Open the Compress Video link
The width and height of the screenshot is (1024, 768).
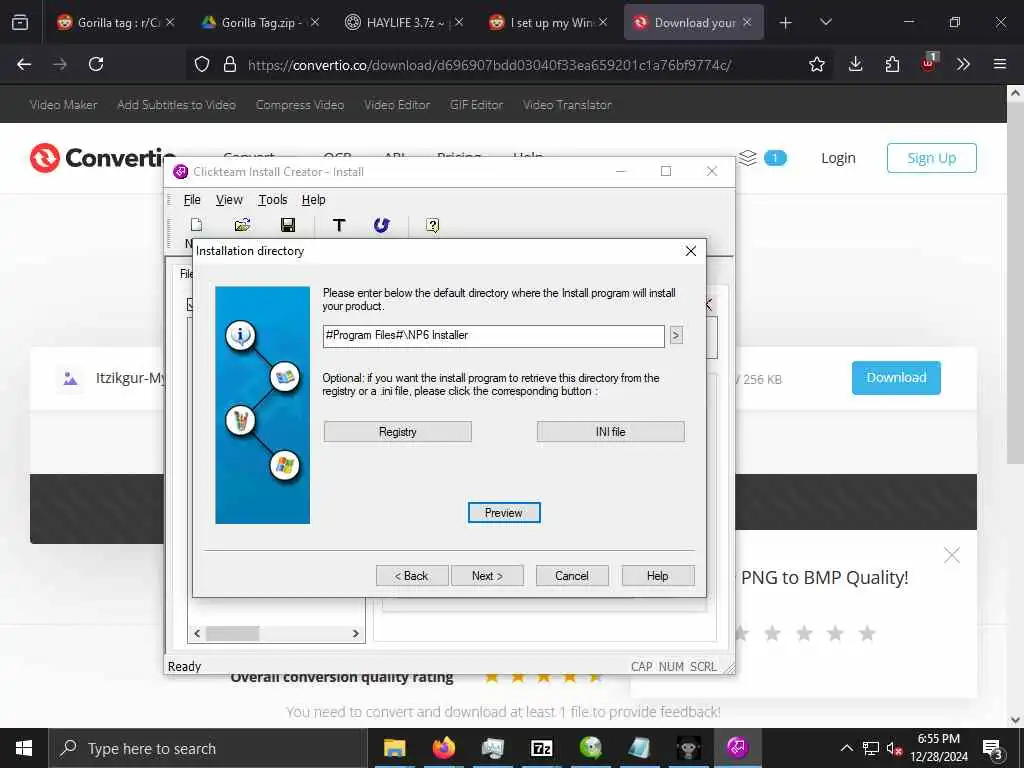[300, 104]
